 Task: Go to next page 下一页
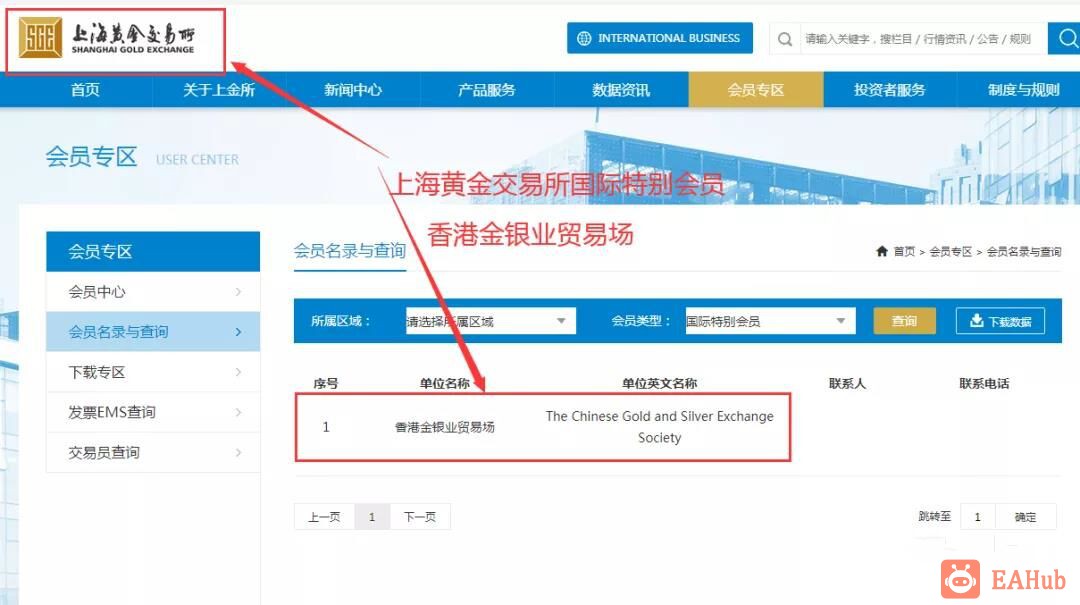tap(420, 517)
